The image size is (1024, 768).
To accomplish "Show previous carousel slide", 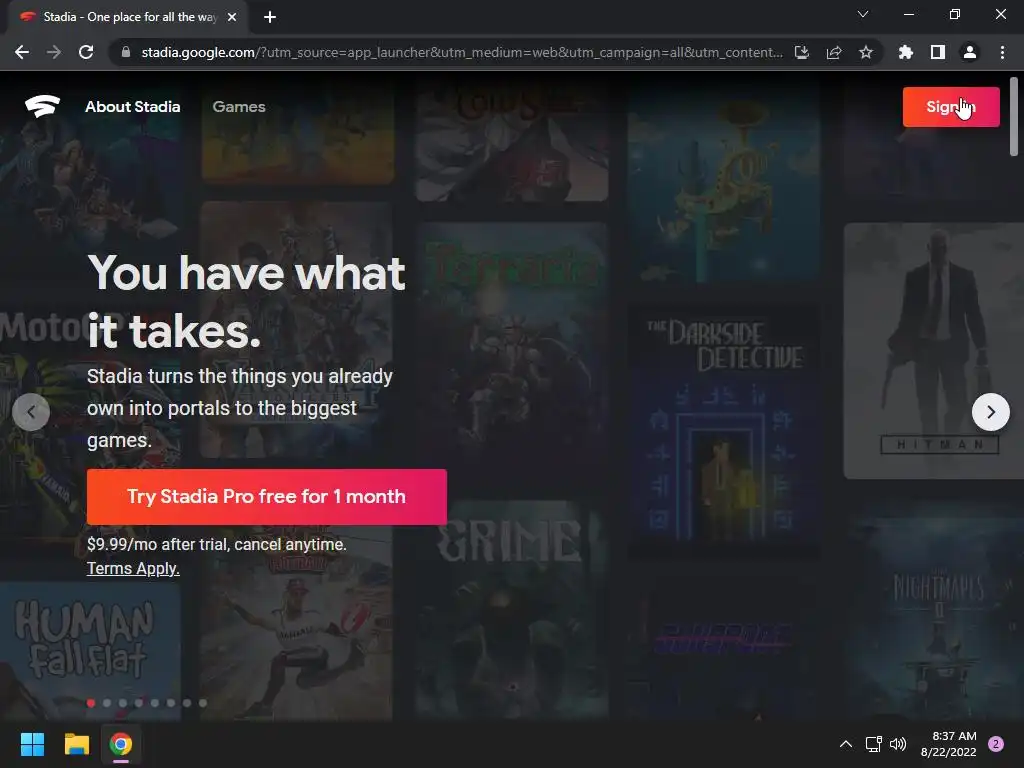I will point(31,412).
